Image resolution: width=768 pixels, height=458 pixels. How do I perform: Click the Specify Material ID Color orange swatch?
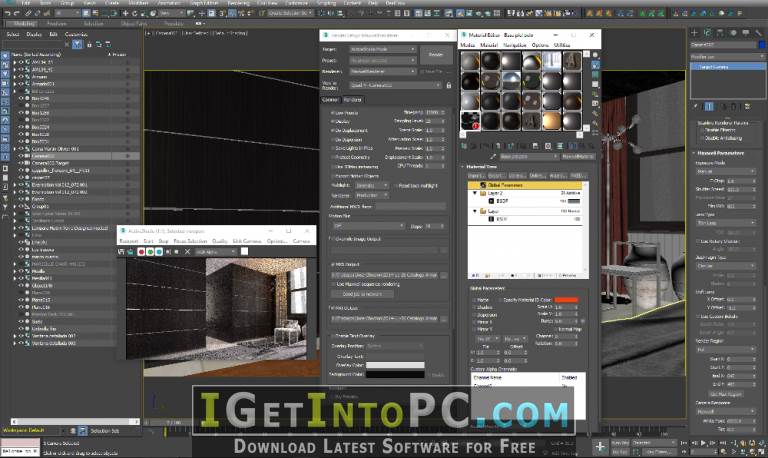(566, 300)
